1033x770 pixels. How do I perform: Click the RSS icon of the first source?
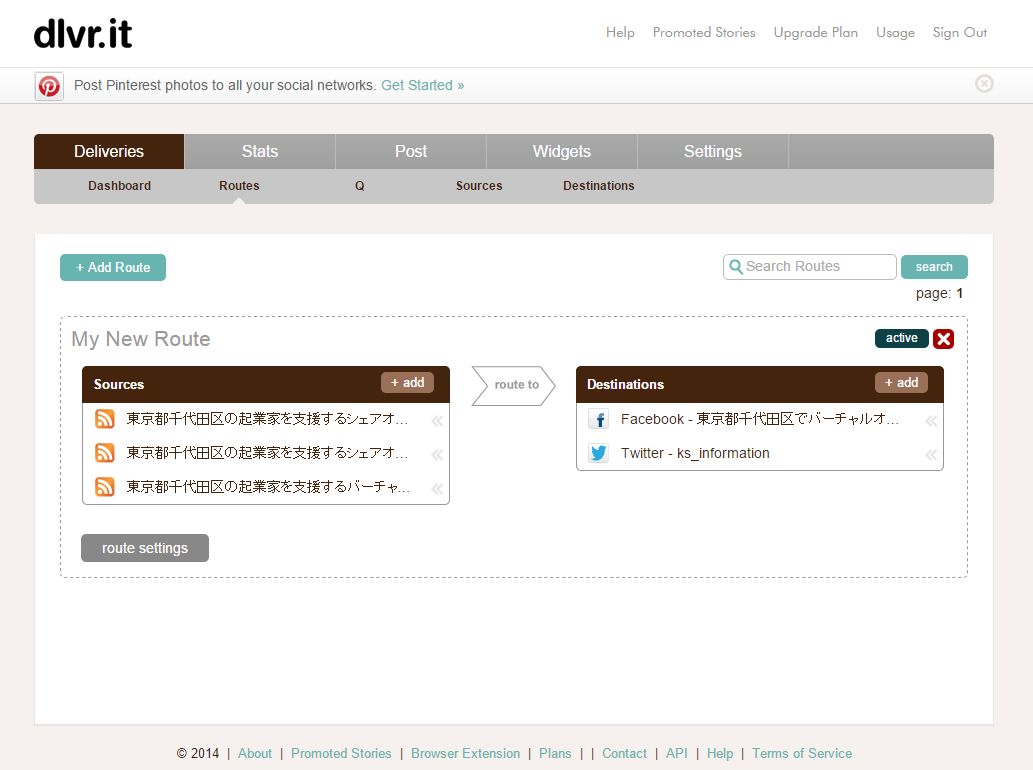(105, 420)
